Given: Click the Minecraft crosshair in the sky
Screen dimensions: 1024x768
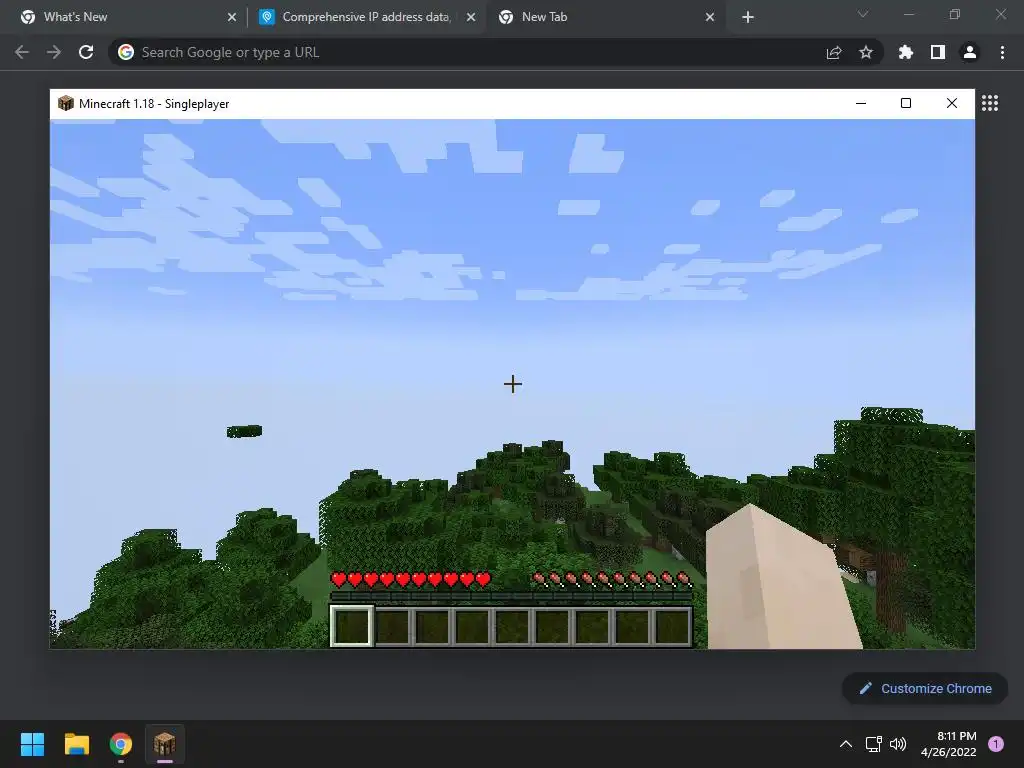Looking at the screenshot, I should click(513, 384).
